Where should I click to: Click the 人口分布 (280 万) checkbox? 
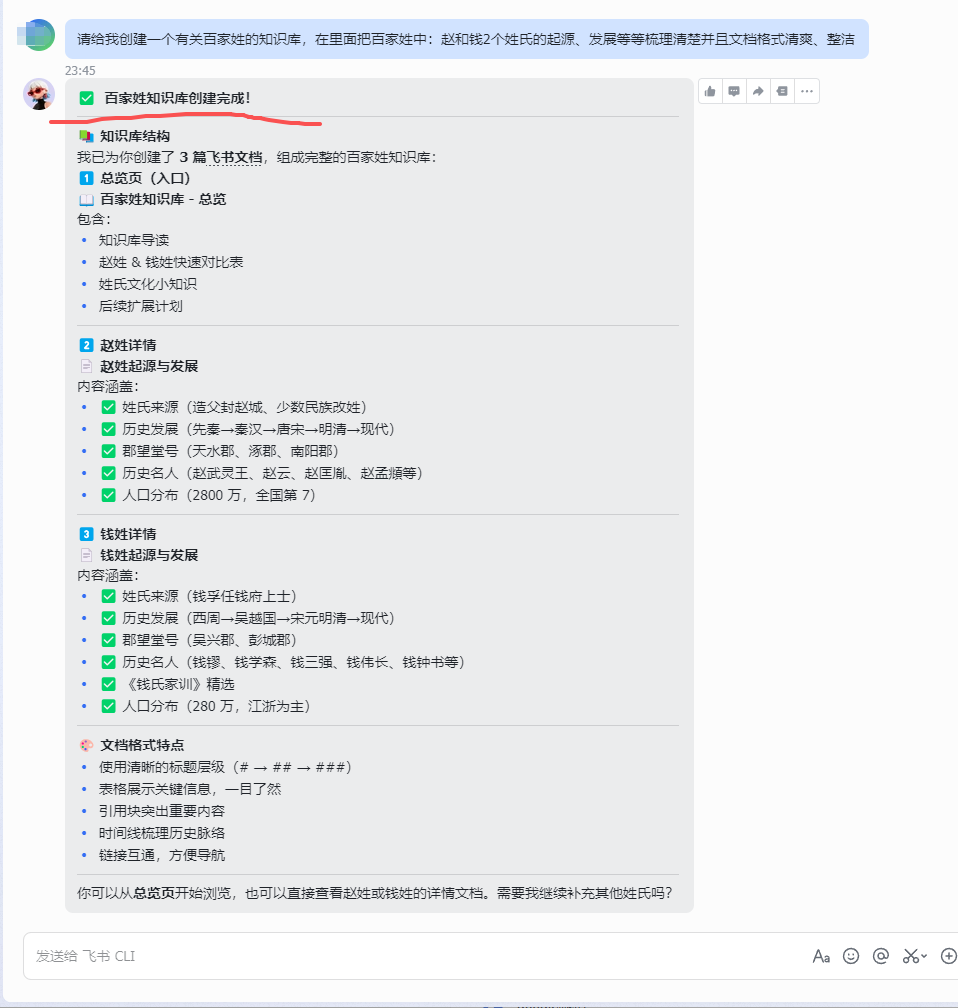(109, 706)
